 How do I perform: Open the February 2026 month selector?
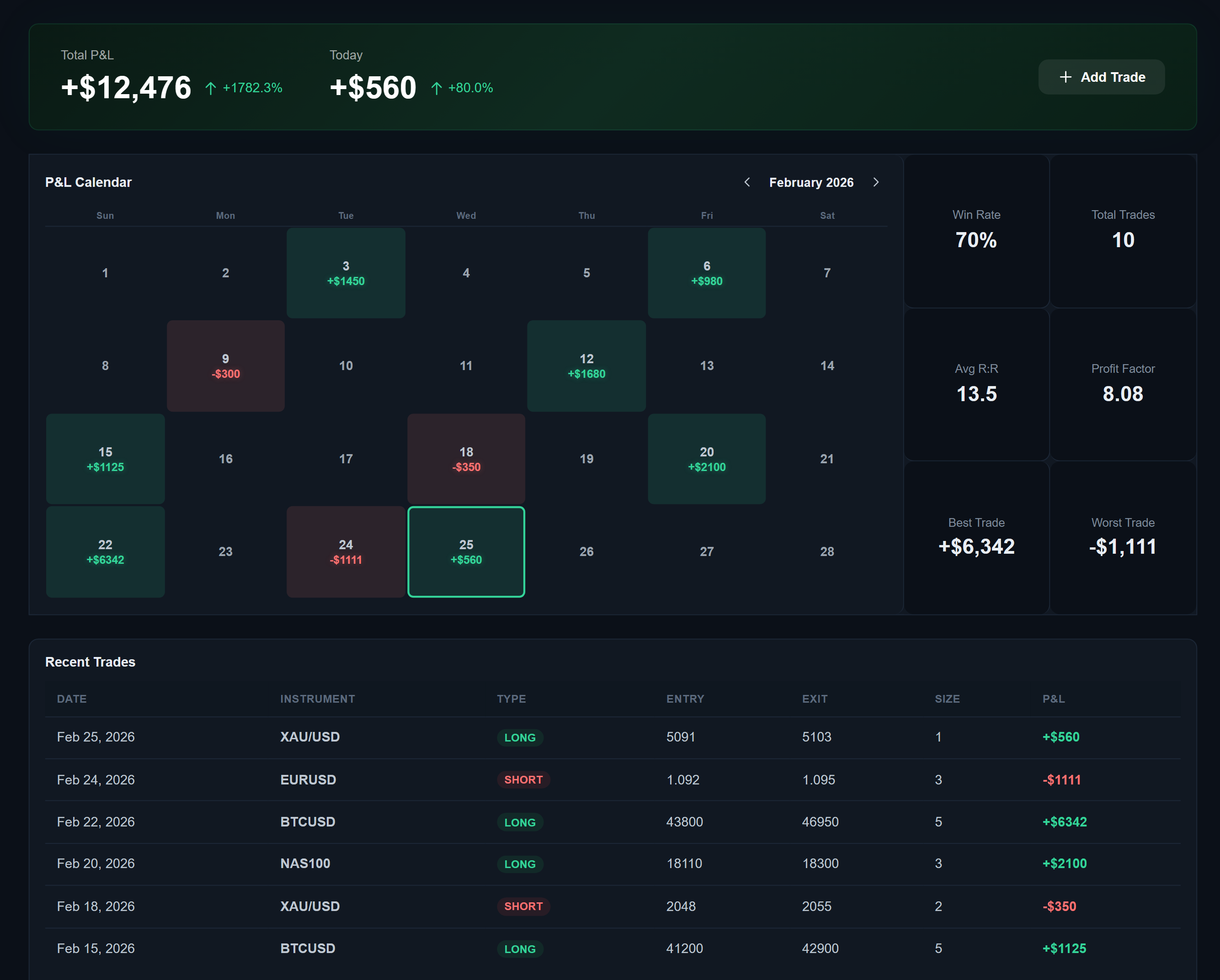(x=811, y=182)
